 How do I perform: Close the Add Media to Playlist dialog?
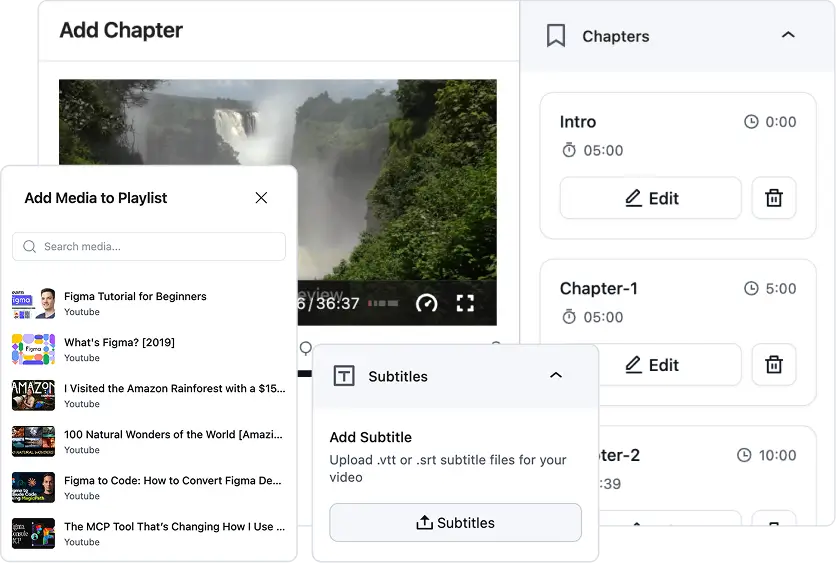(261, 198)
